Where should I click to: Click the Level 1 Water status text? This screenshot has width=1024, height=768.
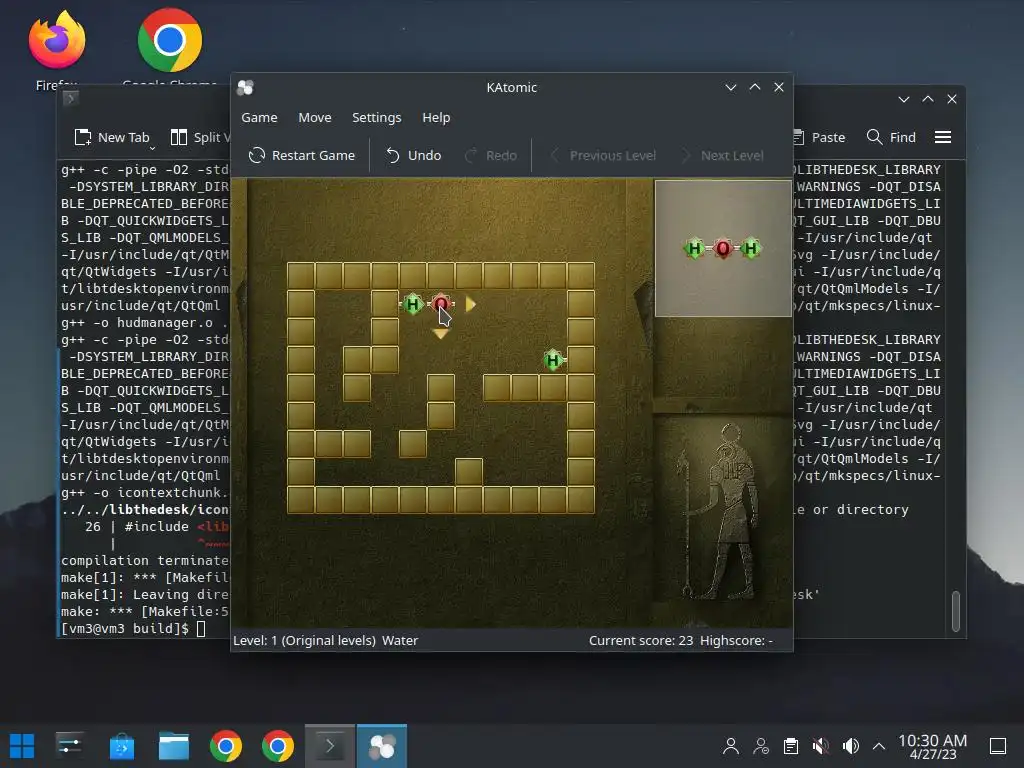point(325,641)
